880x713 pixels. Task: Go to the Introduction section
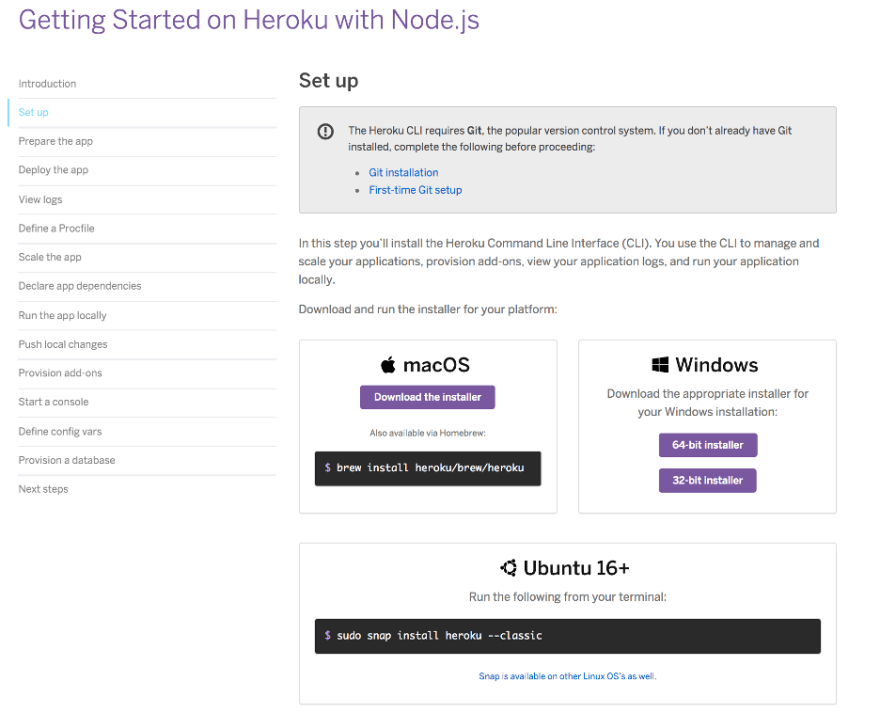pyautogui.click(x=47, y=84)
